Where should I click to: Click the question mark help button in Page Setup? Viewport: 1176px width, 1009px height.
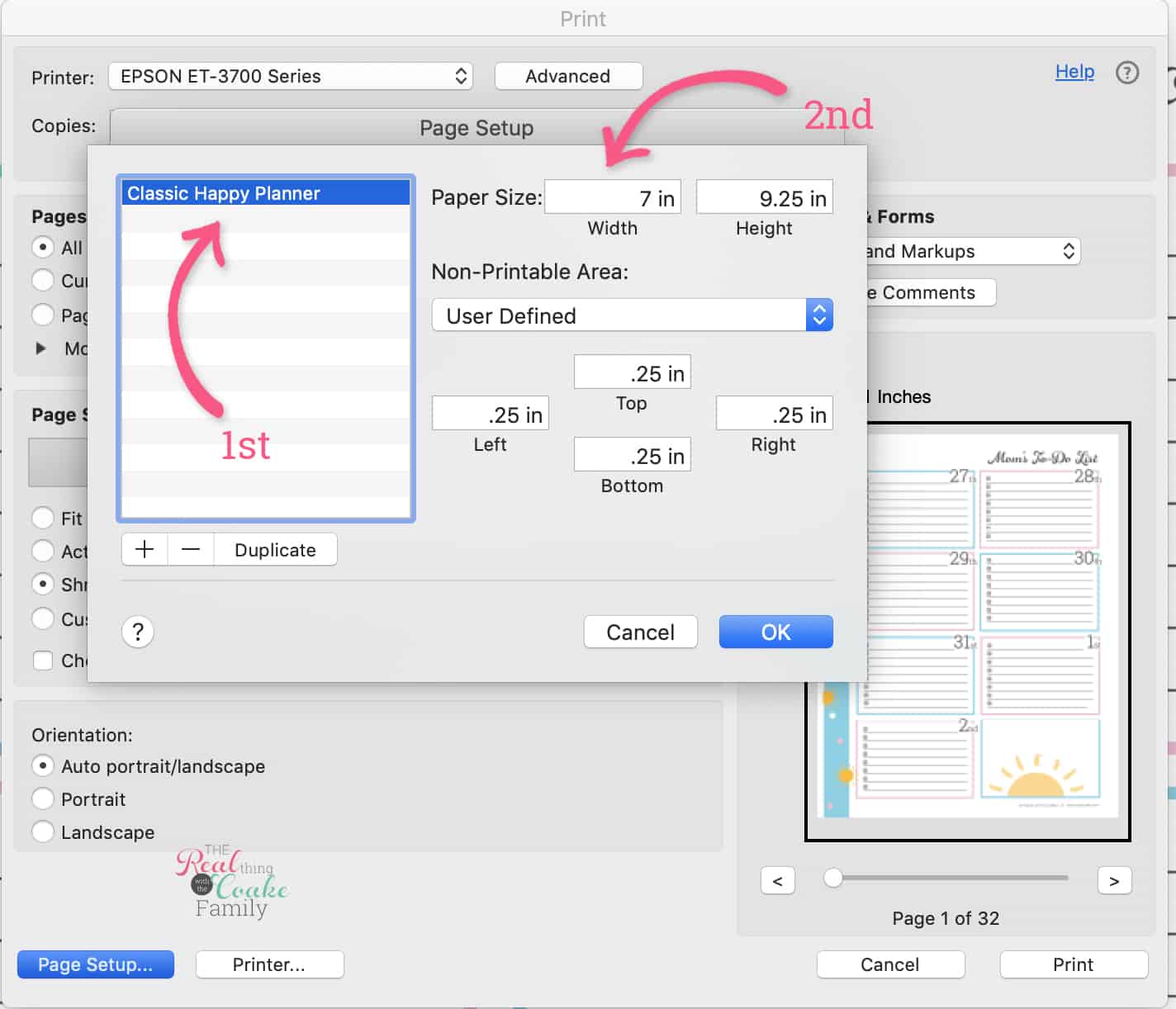138,632
